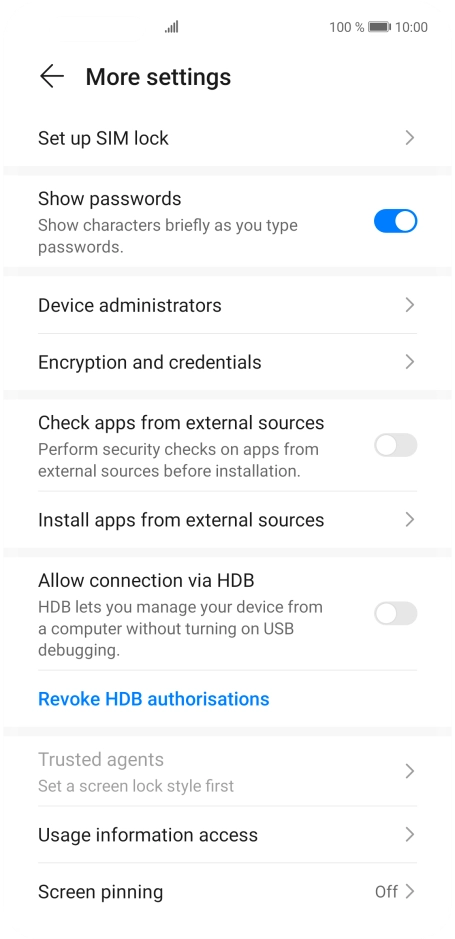Image resolution: width=455 pixels, height=939 pixels.
Task: Tap the More settings title
Action: point(158,77)
